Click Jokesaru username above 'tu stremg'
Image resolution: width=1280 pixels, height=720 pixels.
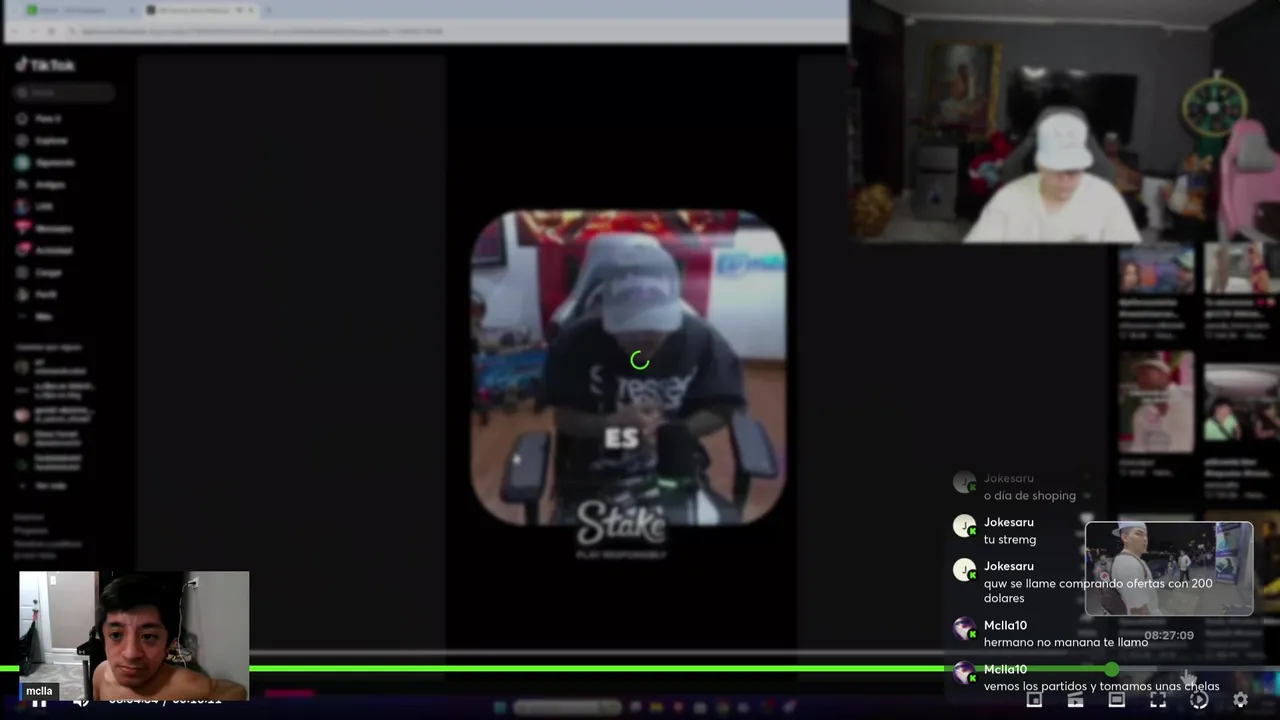click(x=1009, y=522)
